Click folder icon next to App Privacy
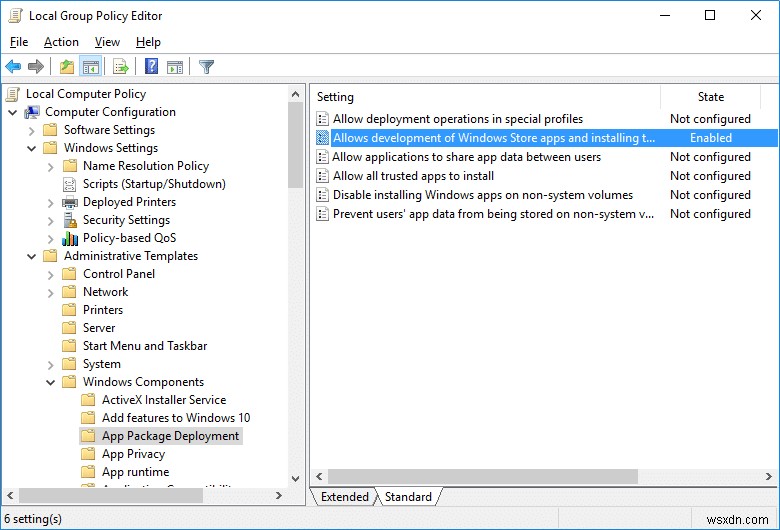Image resolution: width=780 pixels, height=530 pixels. tap(88, 454)
